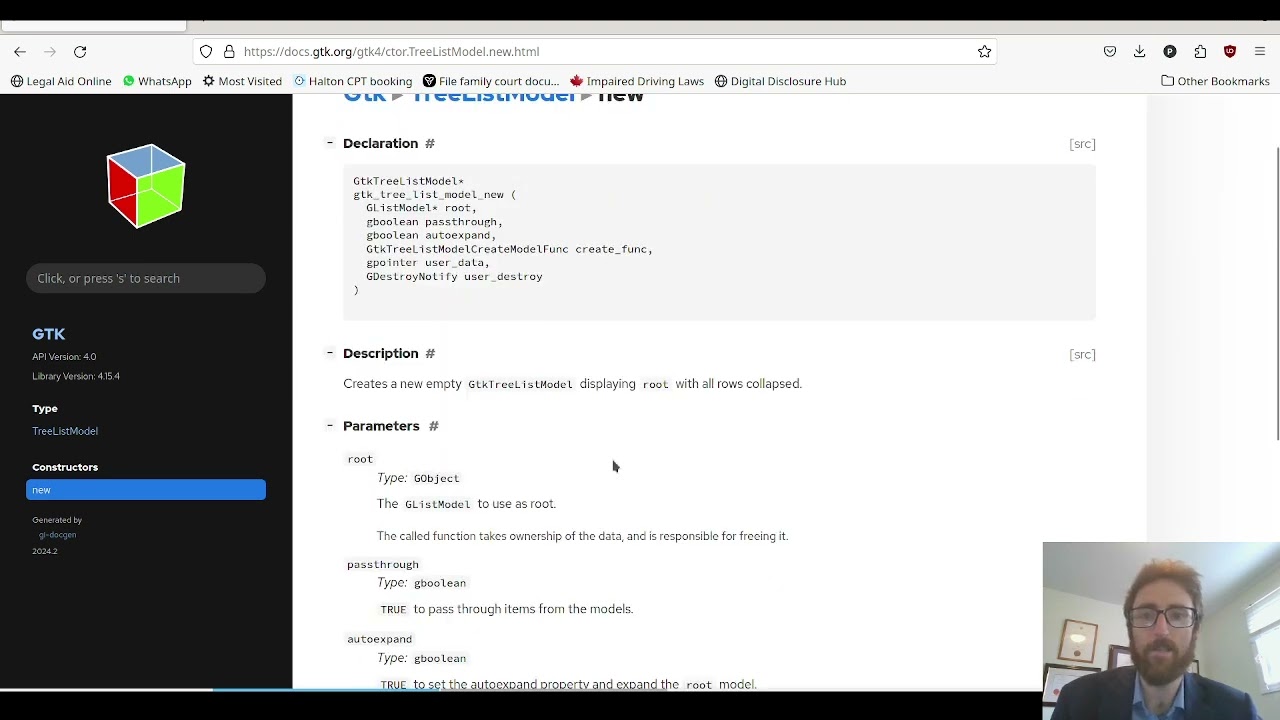Reload the page with the refresh icon
Screen dimensions: 1280x720
tap(80, 51)
